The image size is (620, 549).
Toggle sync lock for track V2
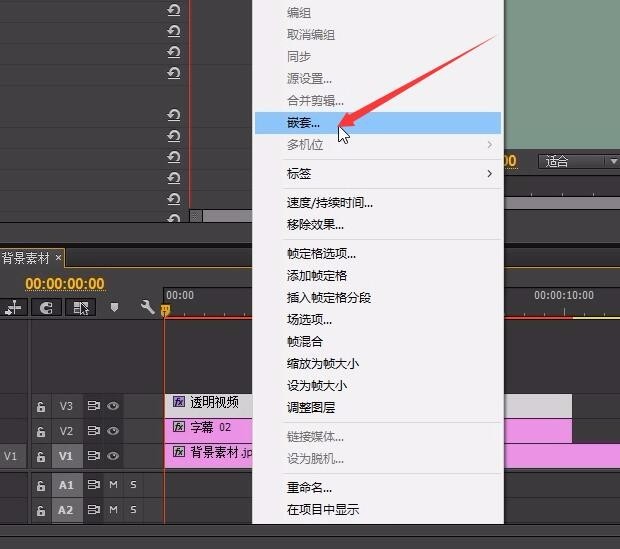click(94, 430)
